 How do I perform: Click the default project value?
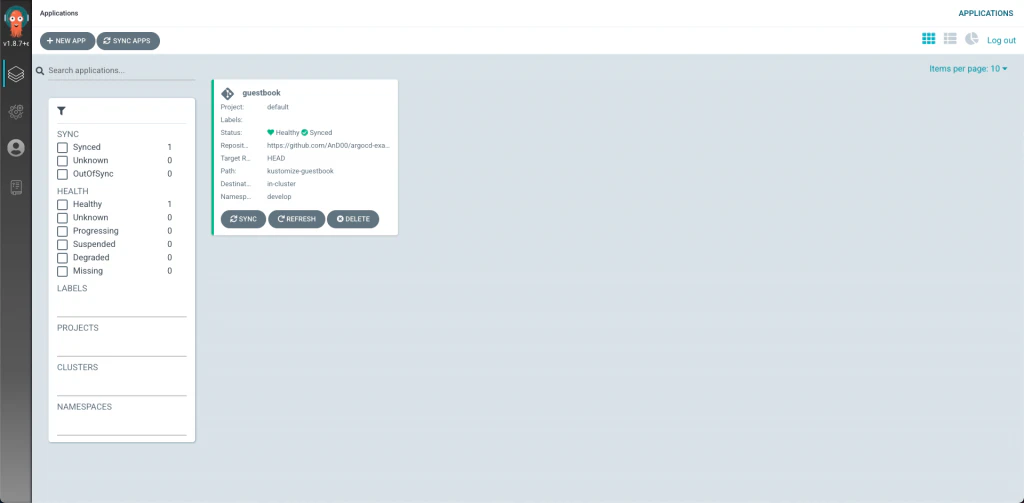[278, 106]
